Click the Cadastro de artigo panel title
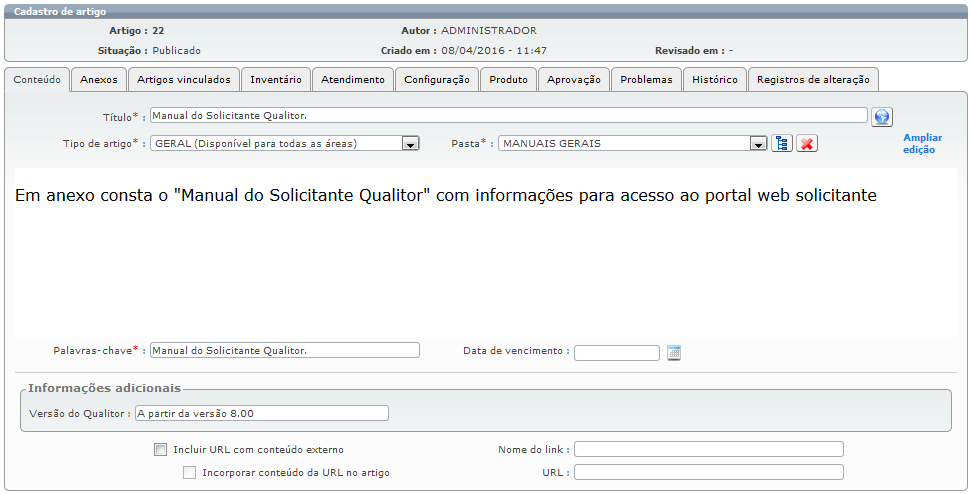971x494 pixels. click(x=60, y=11)
